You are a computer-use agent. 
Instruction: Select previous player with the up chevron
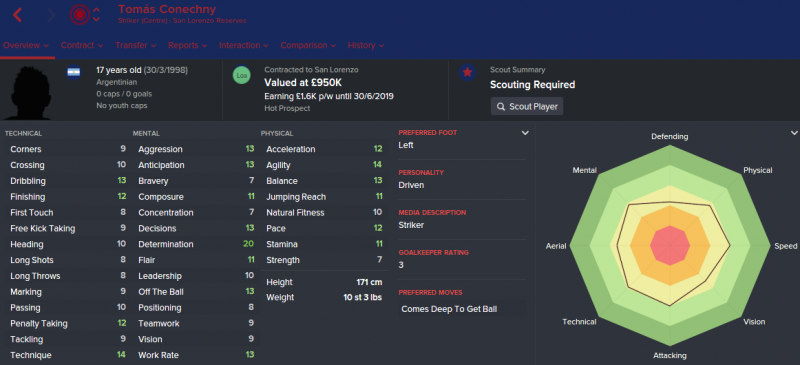pyautogui.click(x=96, y=10)
